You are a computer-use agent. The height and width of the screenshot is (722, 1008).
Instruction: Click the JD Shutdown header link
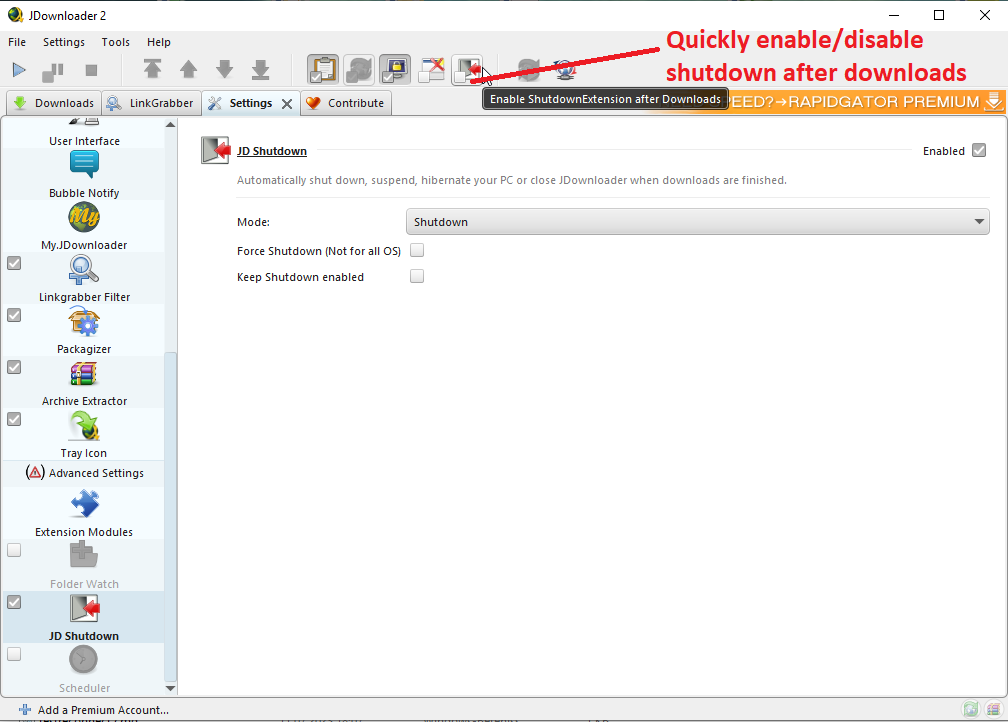pos(272,151)
